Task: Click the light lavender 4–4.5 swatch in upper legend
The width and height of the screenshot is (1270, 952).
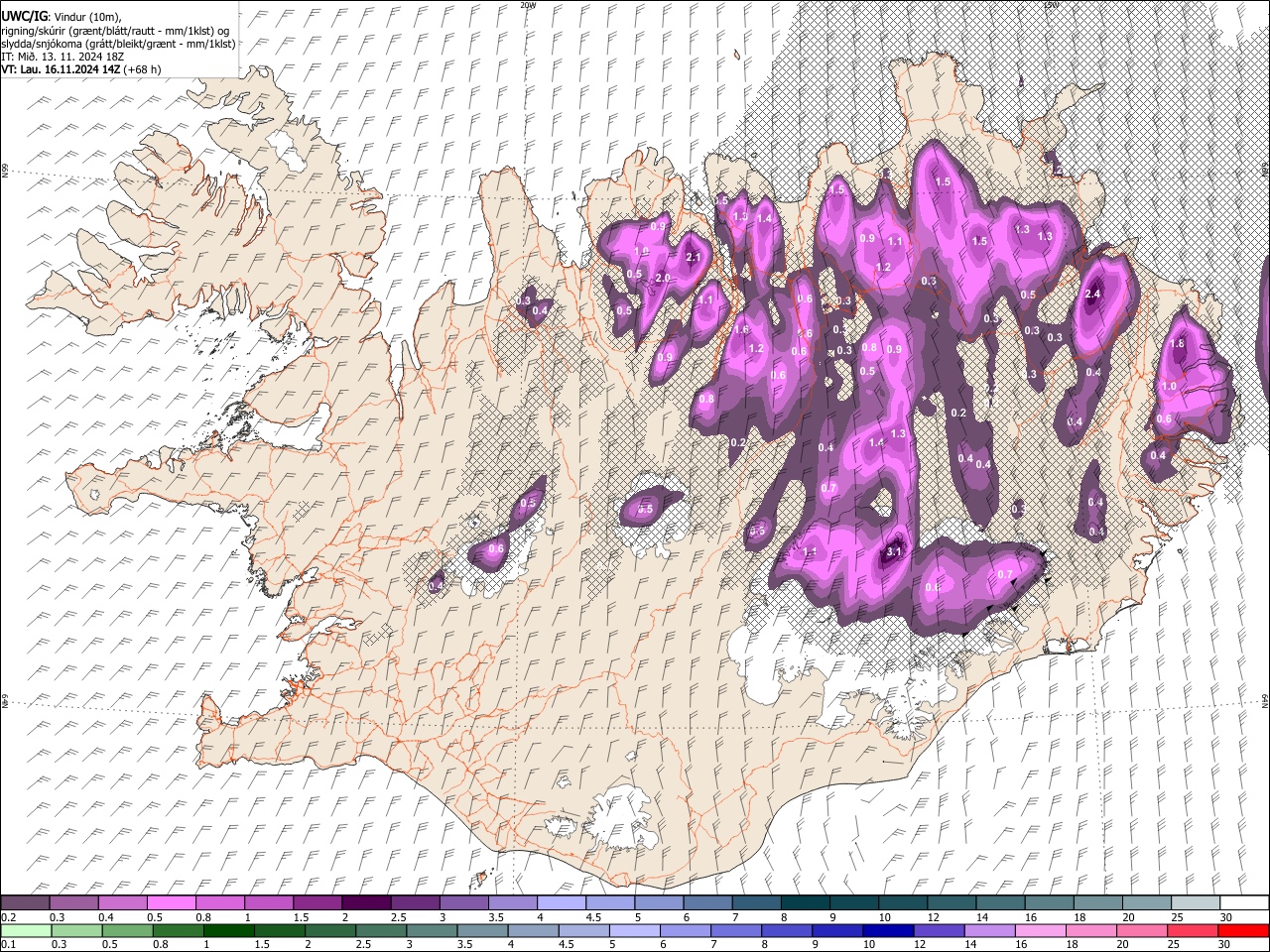Action: pos(561,902)
